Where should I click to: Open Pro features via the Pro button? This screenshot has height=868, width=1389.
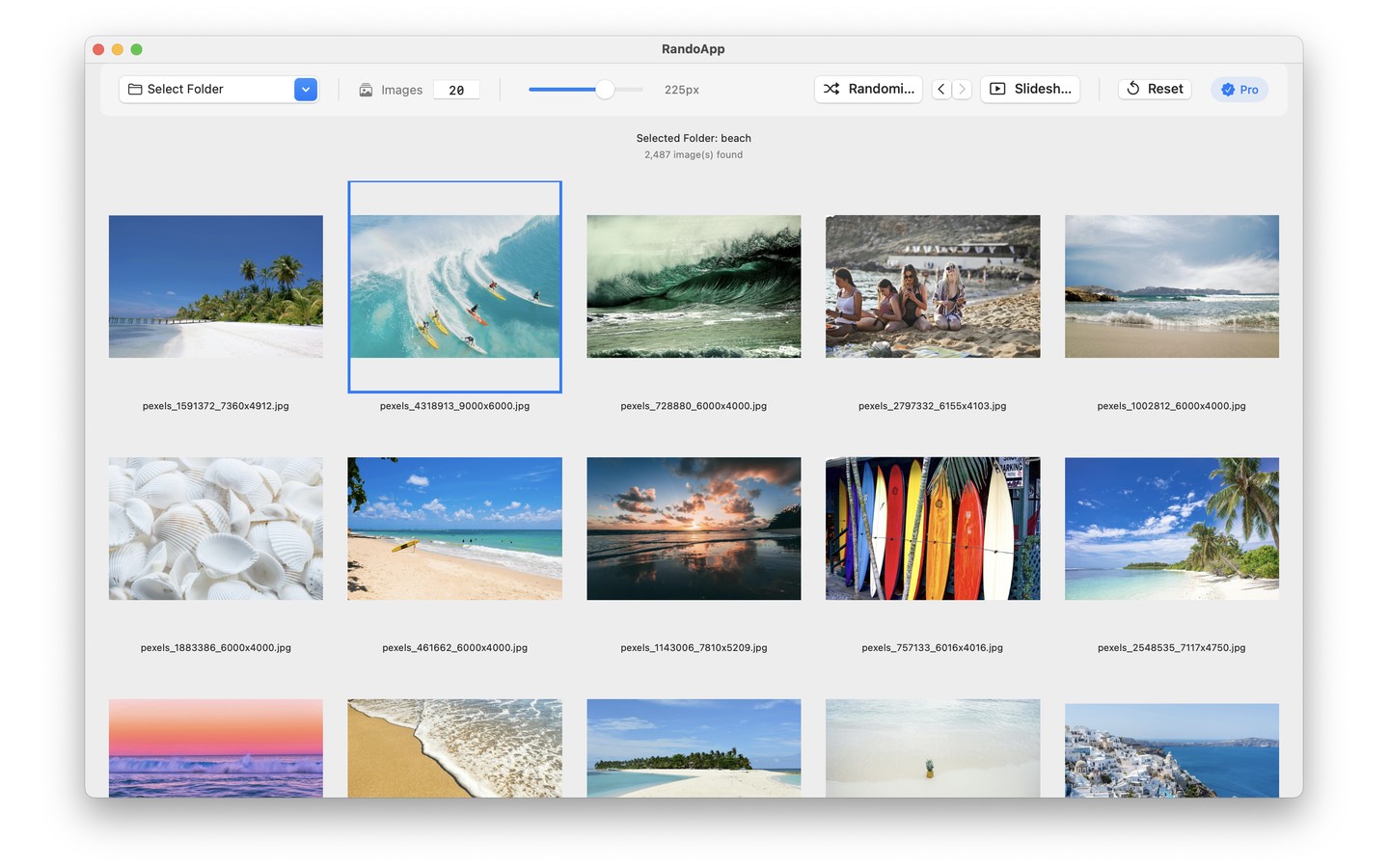[x=1239, y=89]
